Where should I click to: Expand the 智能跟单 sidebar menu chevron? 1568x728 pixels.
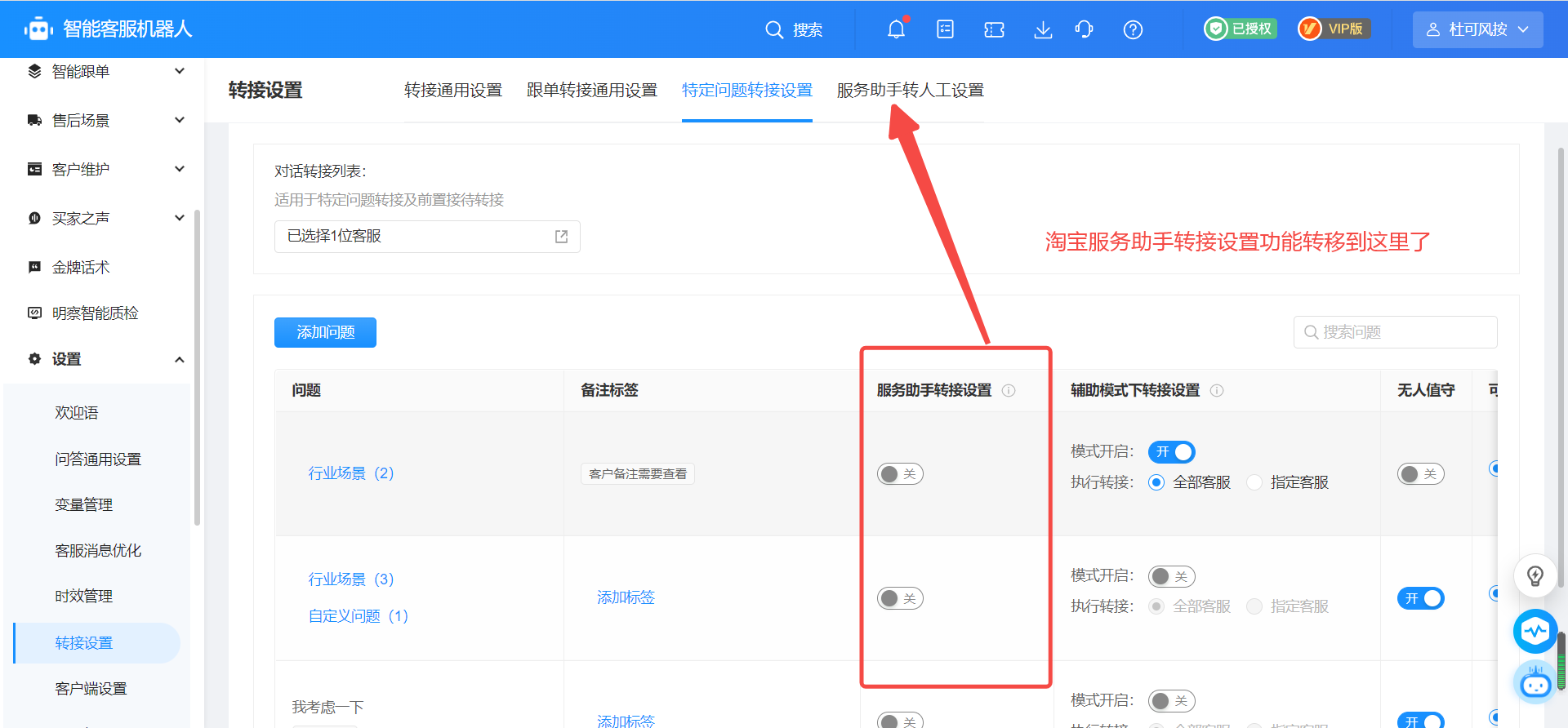(x=180, y=71)
